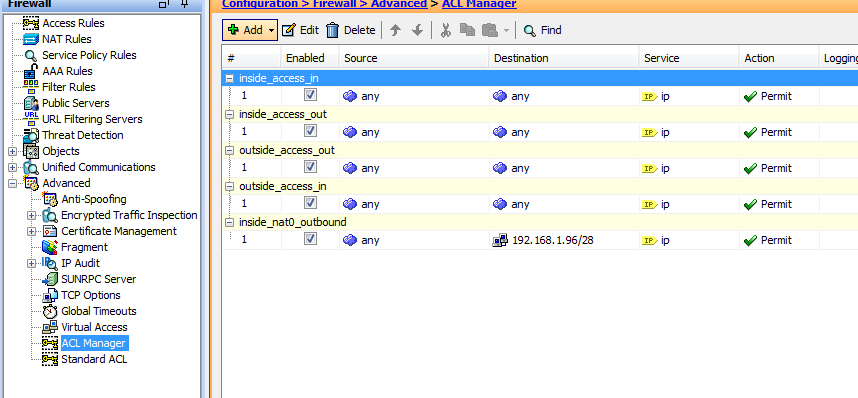Click the Fragment icon

click(x=50, y=247)
